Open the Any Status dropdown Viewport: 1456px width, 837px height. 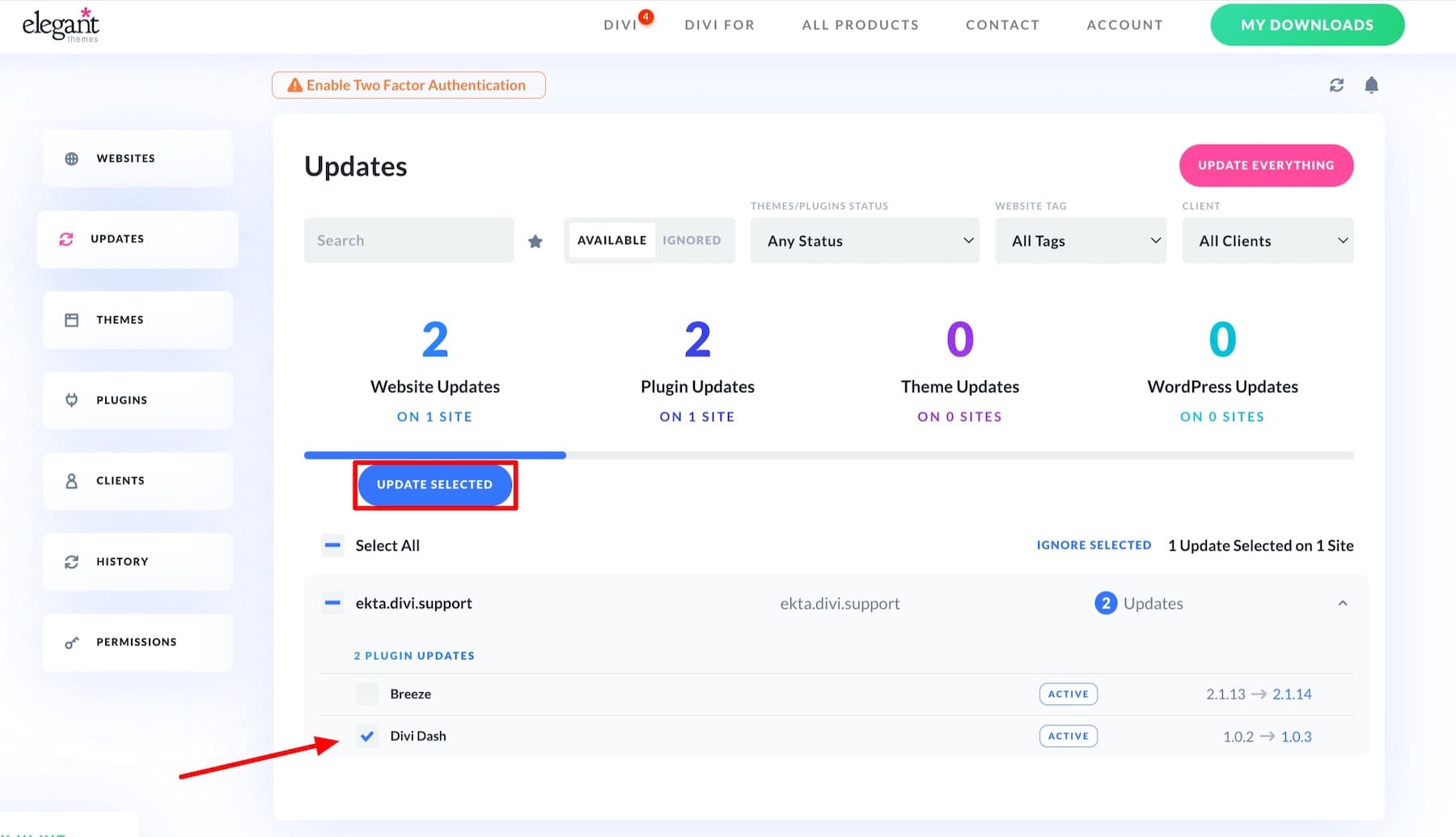tap(864, 240)
